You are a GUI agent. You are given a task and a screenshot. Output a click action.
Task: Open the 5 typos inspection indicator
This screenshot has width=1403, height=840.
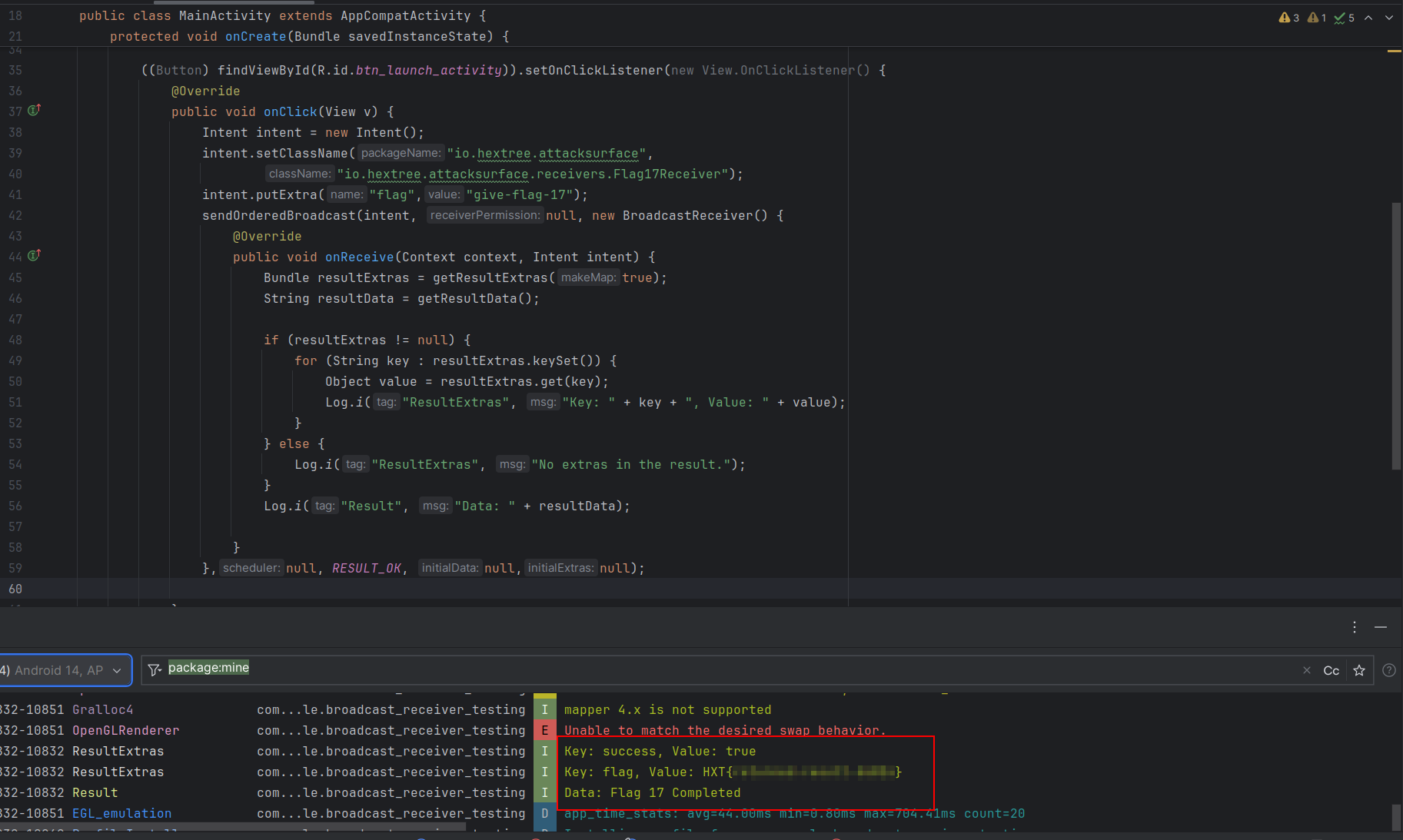tap(1345, 18)
